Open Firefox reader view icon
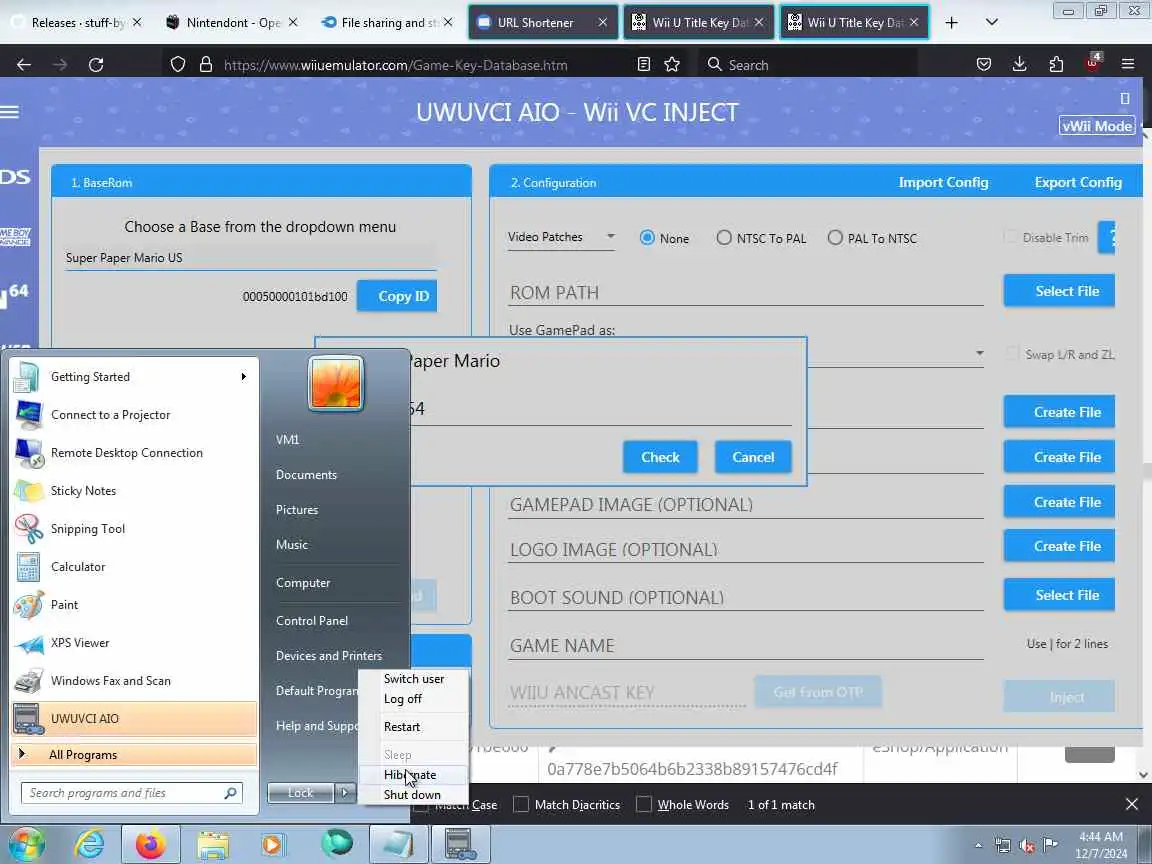The width and height of the screenshot is (1152, 864). click(x=644, y=65)
